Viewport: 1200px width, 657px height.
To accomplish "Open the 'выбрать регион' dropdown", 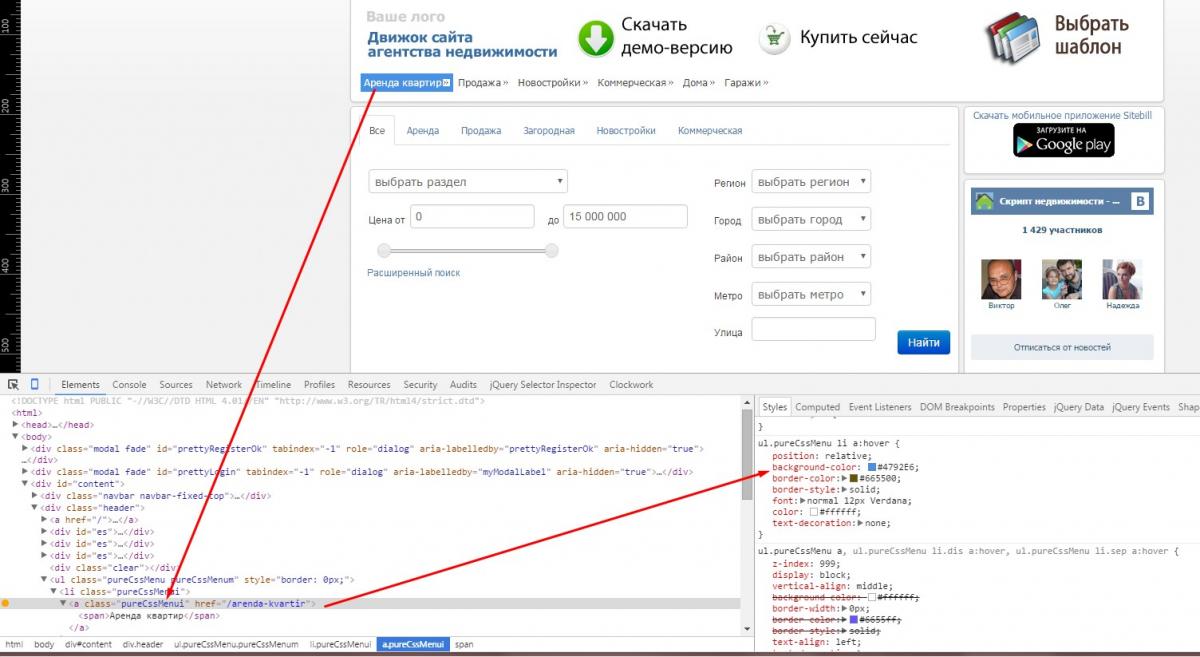I will [x=811, y=182].
